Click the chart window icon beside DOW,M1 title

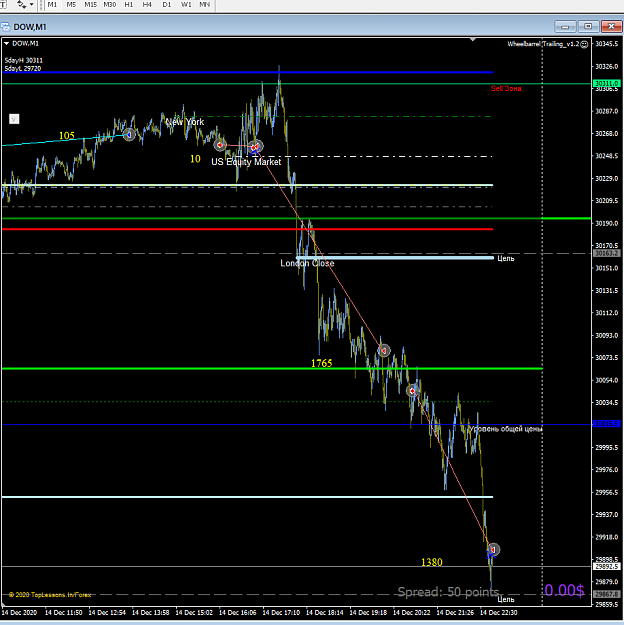pyautogui.click(x=6, y=27)
